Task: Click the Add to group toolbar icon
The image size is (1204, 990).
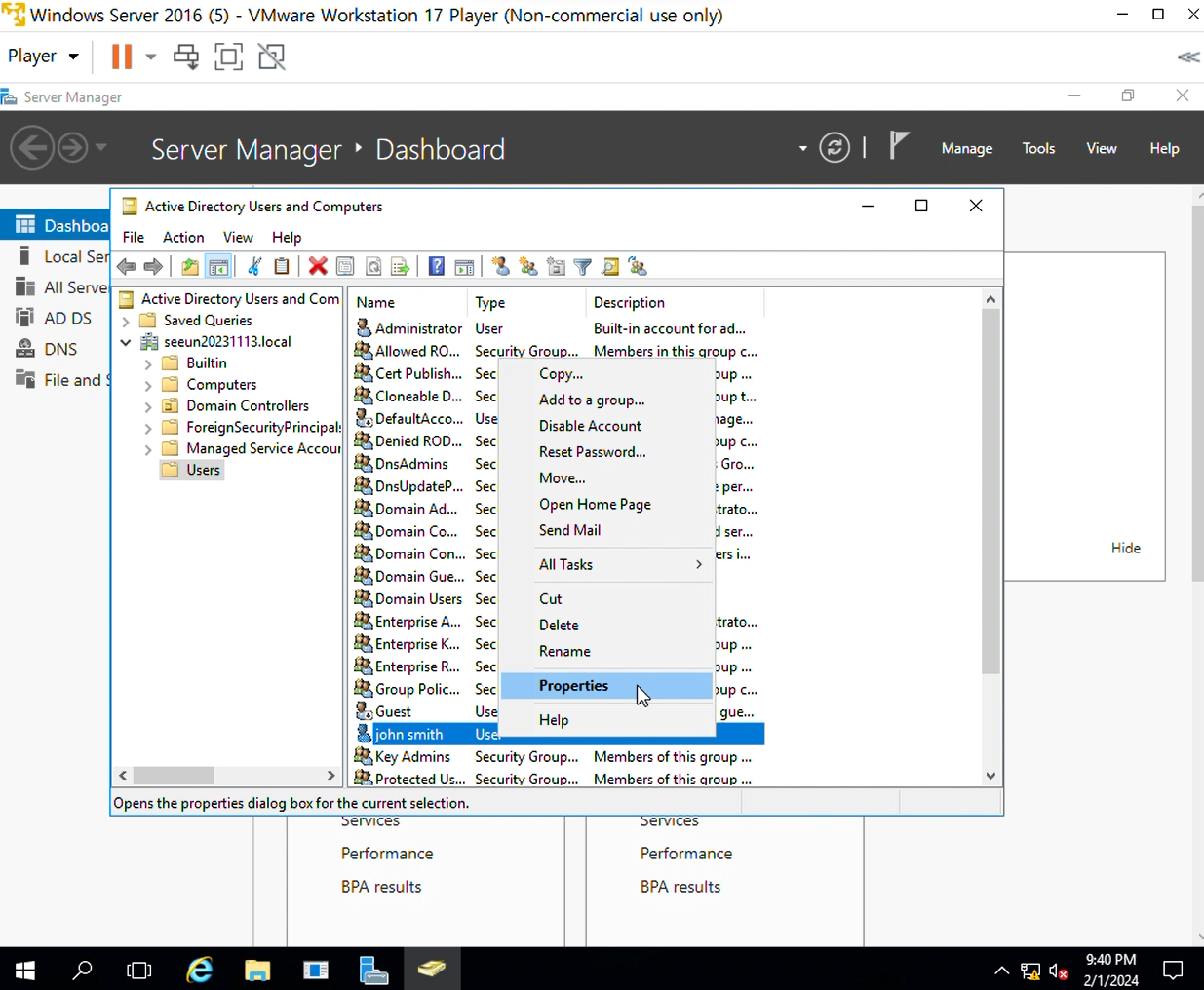Action: point(638,266)
